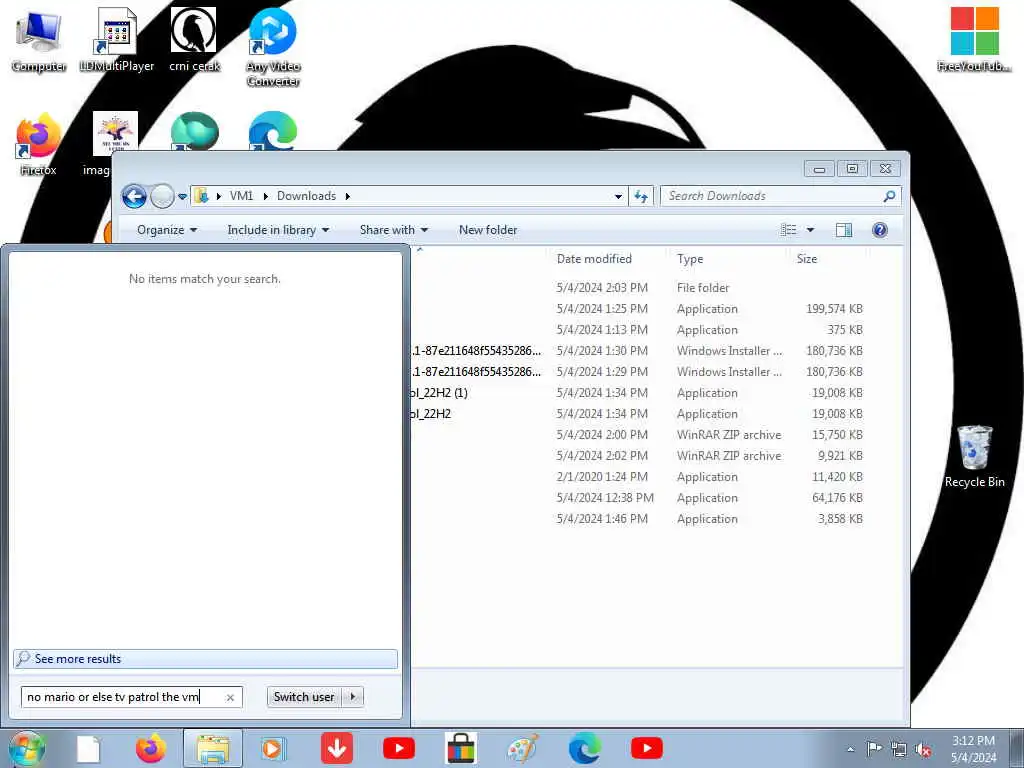Open blank document icon in taskbar

click(88, 748)
